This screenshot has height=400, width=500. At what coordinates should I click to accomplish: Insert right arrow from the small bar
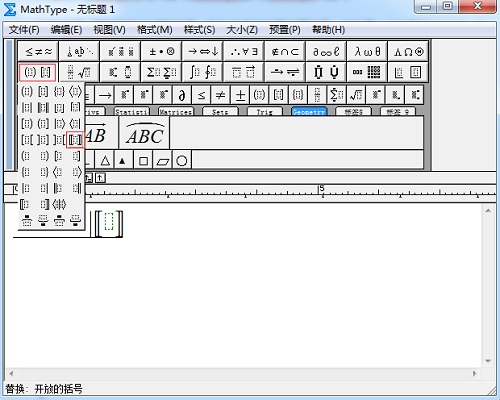(x=105, y=95)
